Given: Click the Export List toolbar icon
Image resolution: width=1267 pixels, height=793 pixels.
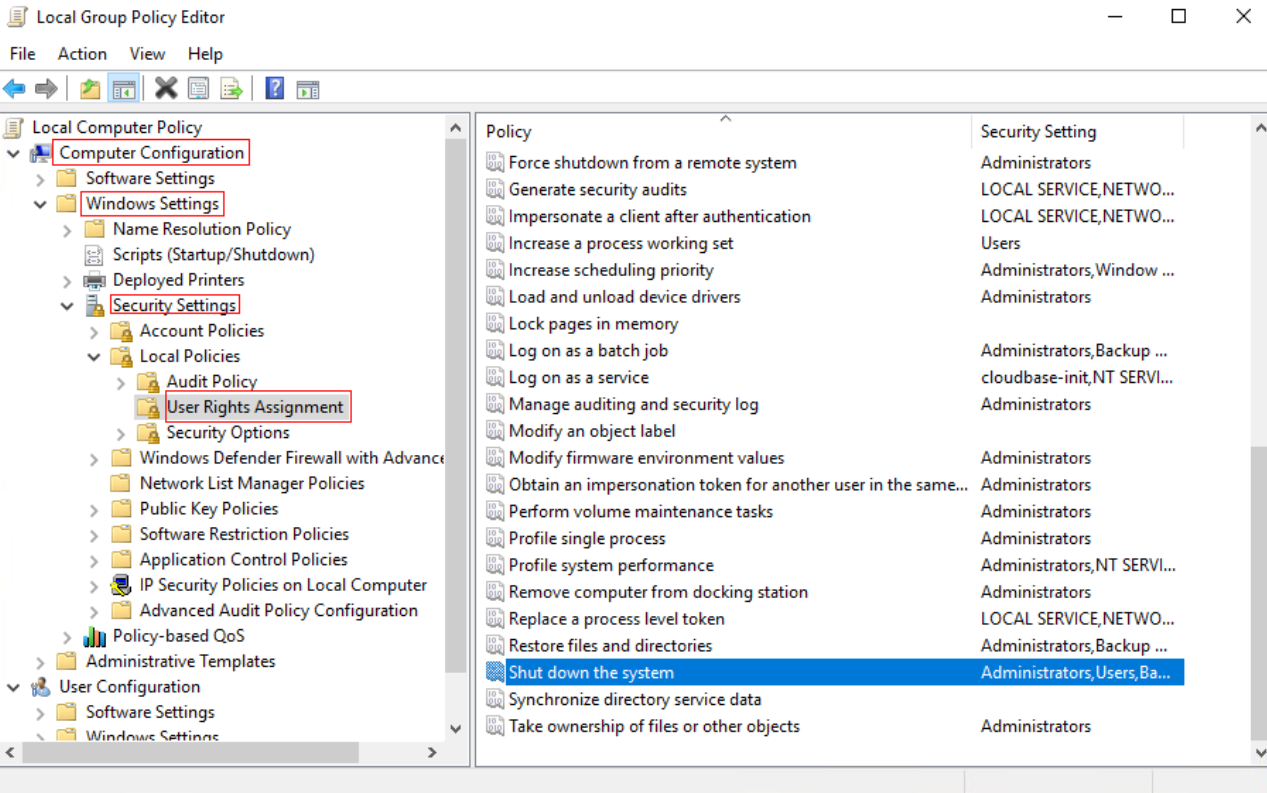Looking at the screenshot, I should click(x=232, y=89).
